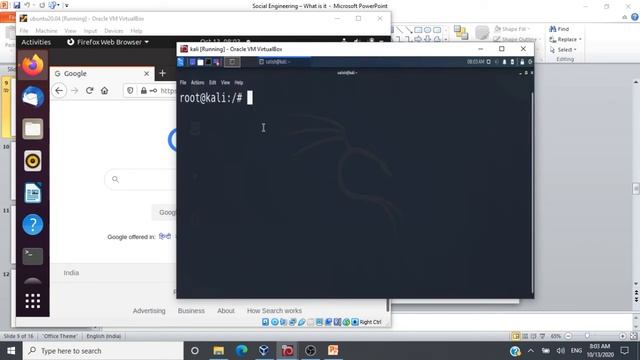Open the Shape Fill dropdown in PowerPoint
Screen dimensions: 640x360
pos(512,29)
